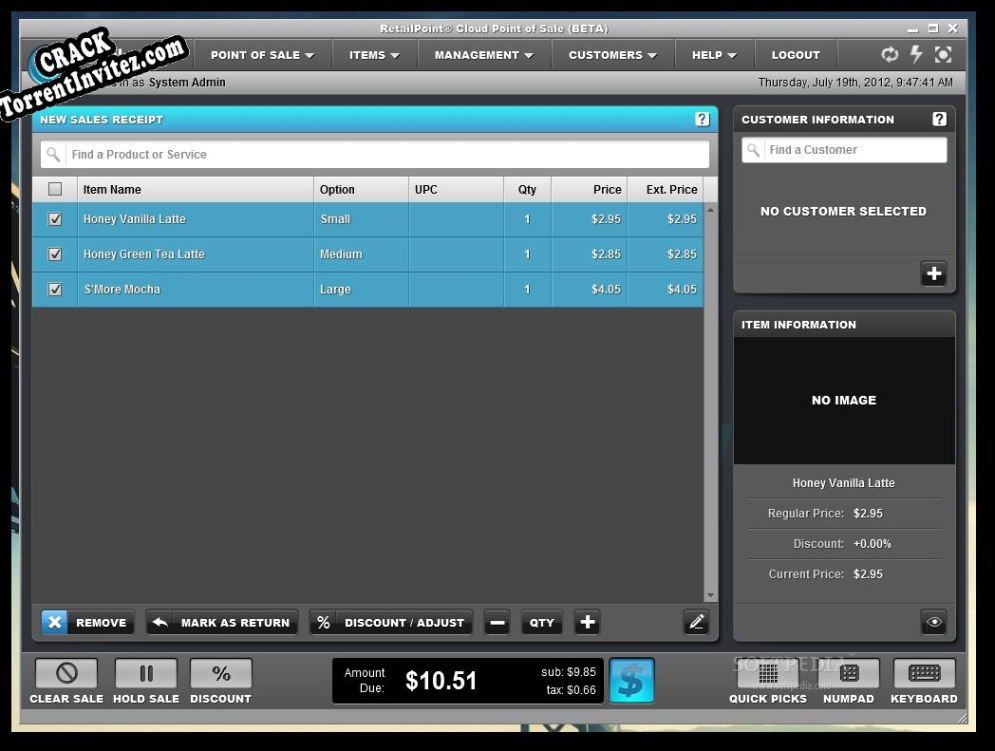Viewport: 995px width, 751px height.
Task: Open the Management dropdown menu
Action: coord(483,55)
